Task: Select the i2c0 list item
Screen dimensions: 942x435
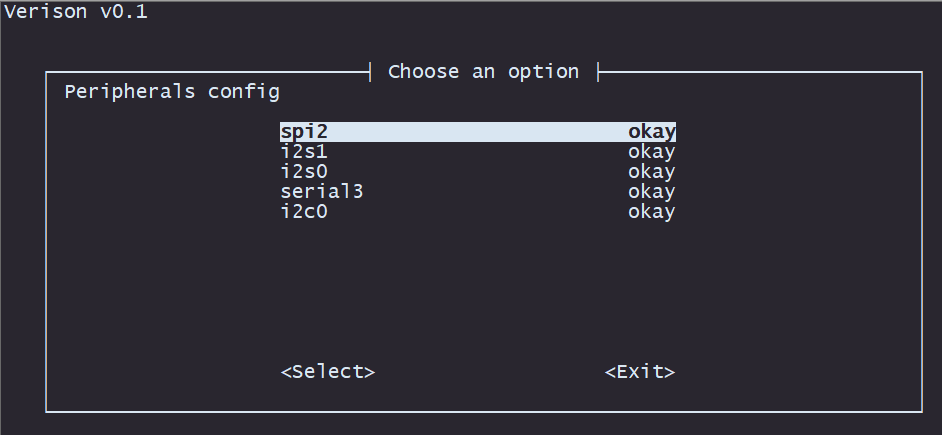Action: click(478, 211)
